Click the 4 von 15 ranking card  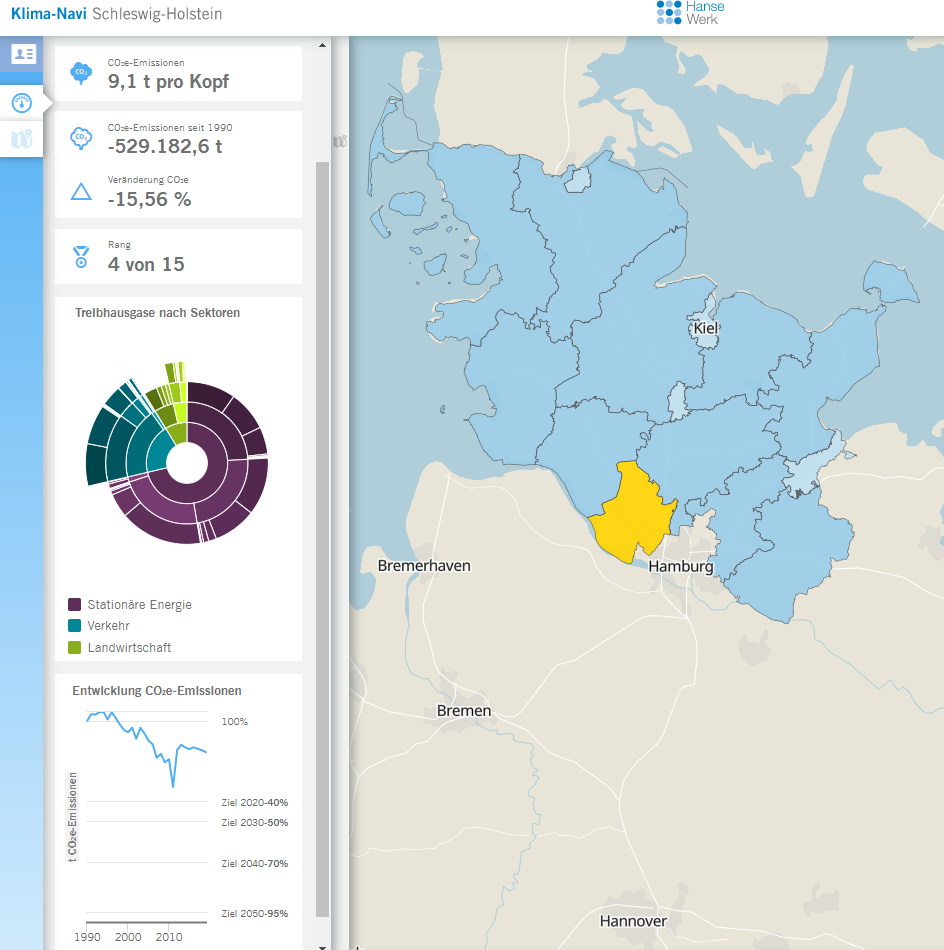point(178,257)
